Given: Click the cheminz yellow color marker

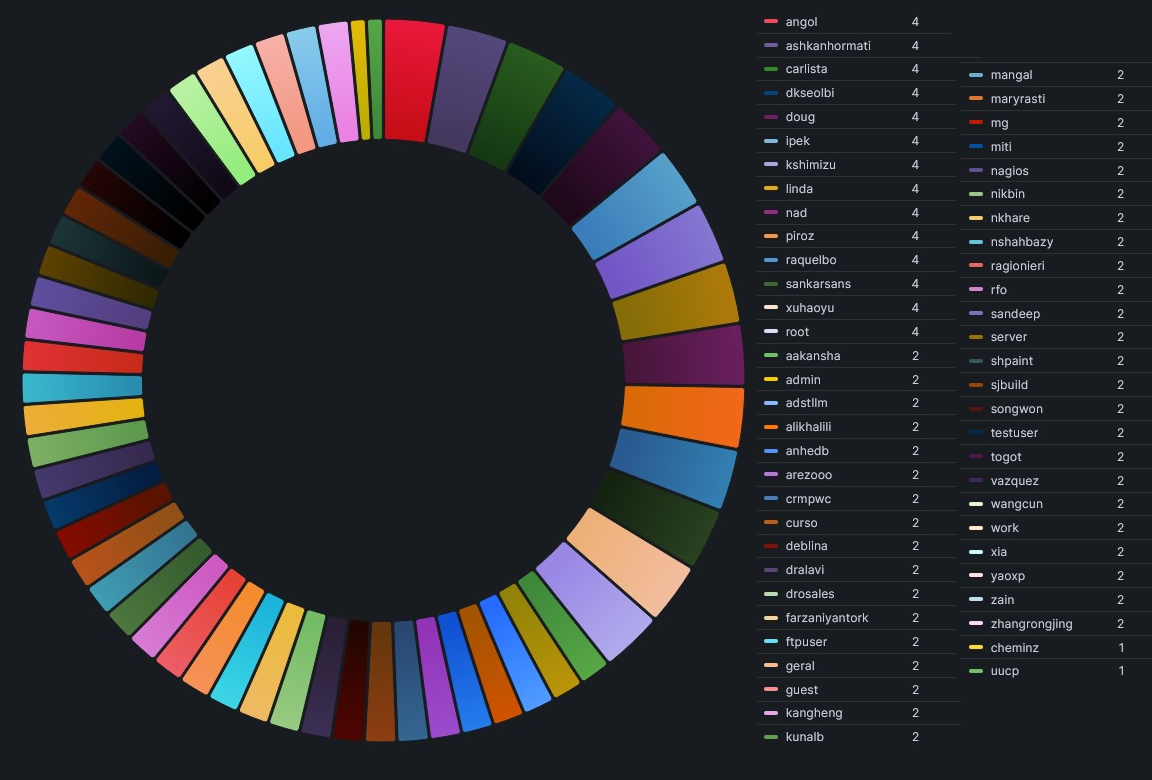Looking at the screenshot, I should (975, 648).
